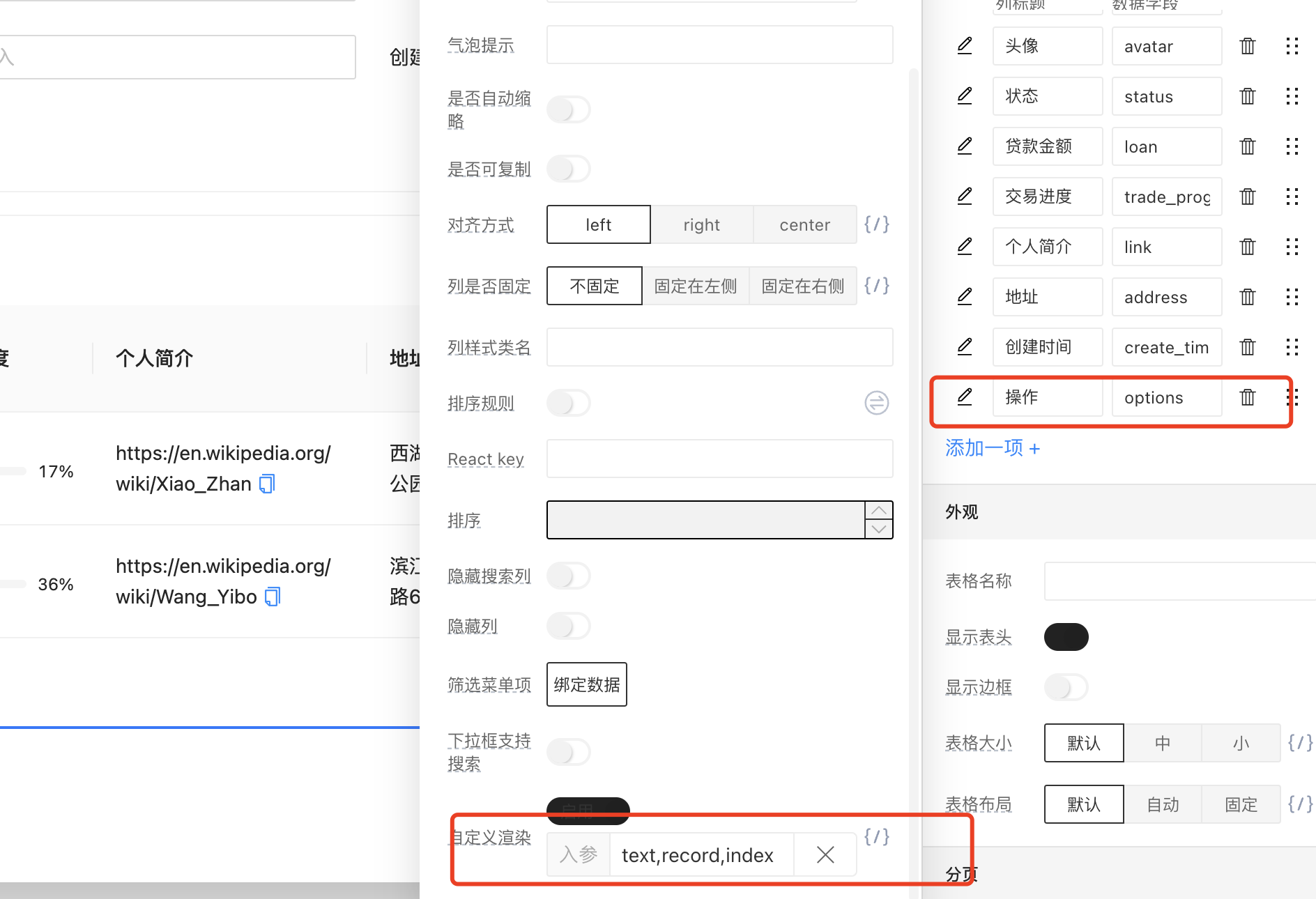Click the 气泡提示 input field
This screenshot has height=899, width=1316.
pyautogui.click(x=720, y=45)
